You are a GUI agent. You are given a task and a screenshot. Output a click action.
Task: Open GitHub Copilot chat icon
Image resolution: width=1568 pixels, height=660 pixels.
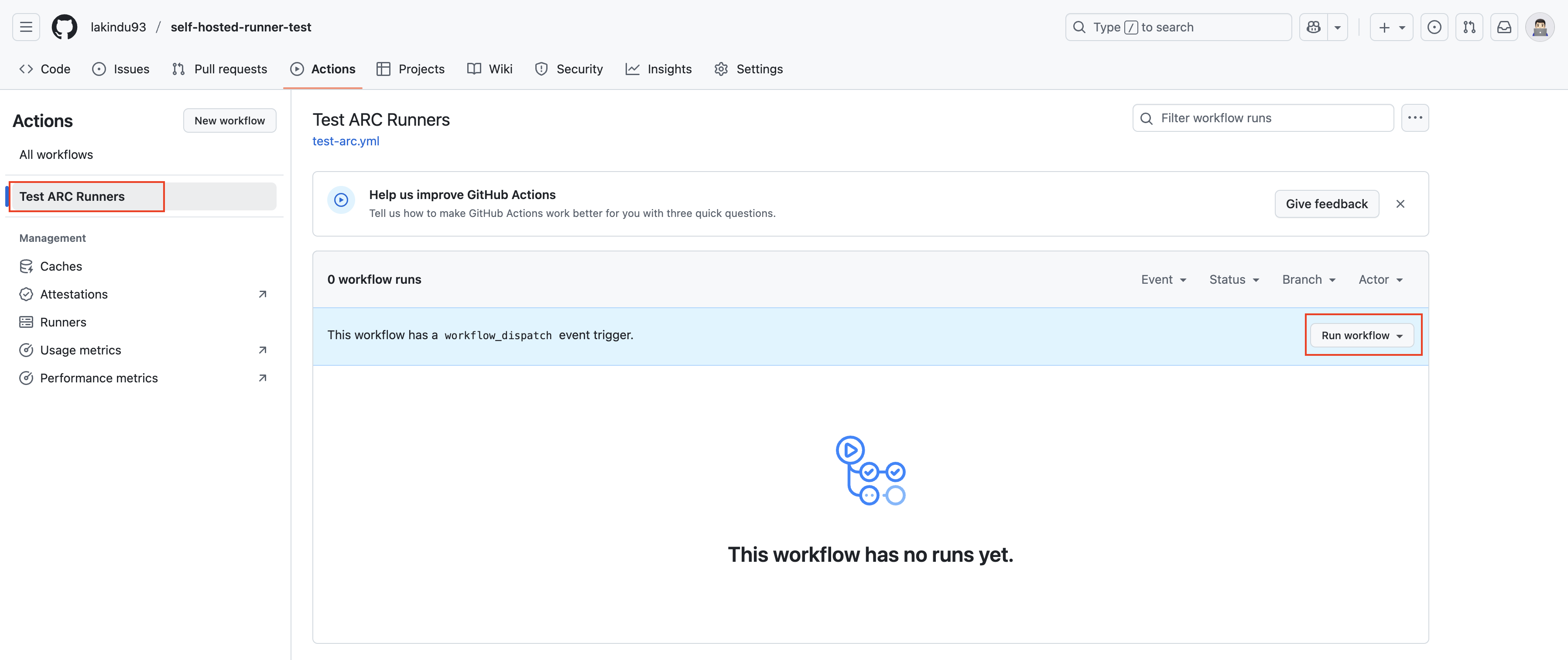click(x=1314, y=27)
